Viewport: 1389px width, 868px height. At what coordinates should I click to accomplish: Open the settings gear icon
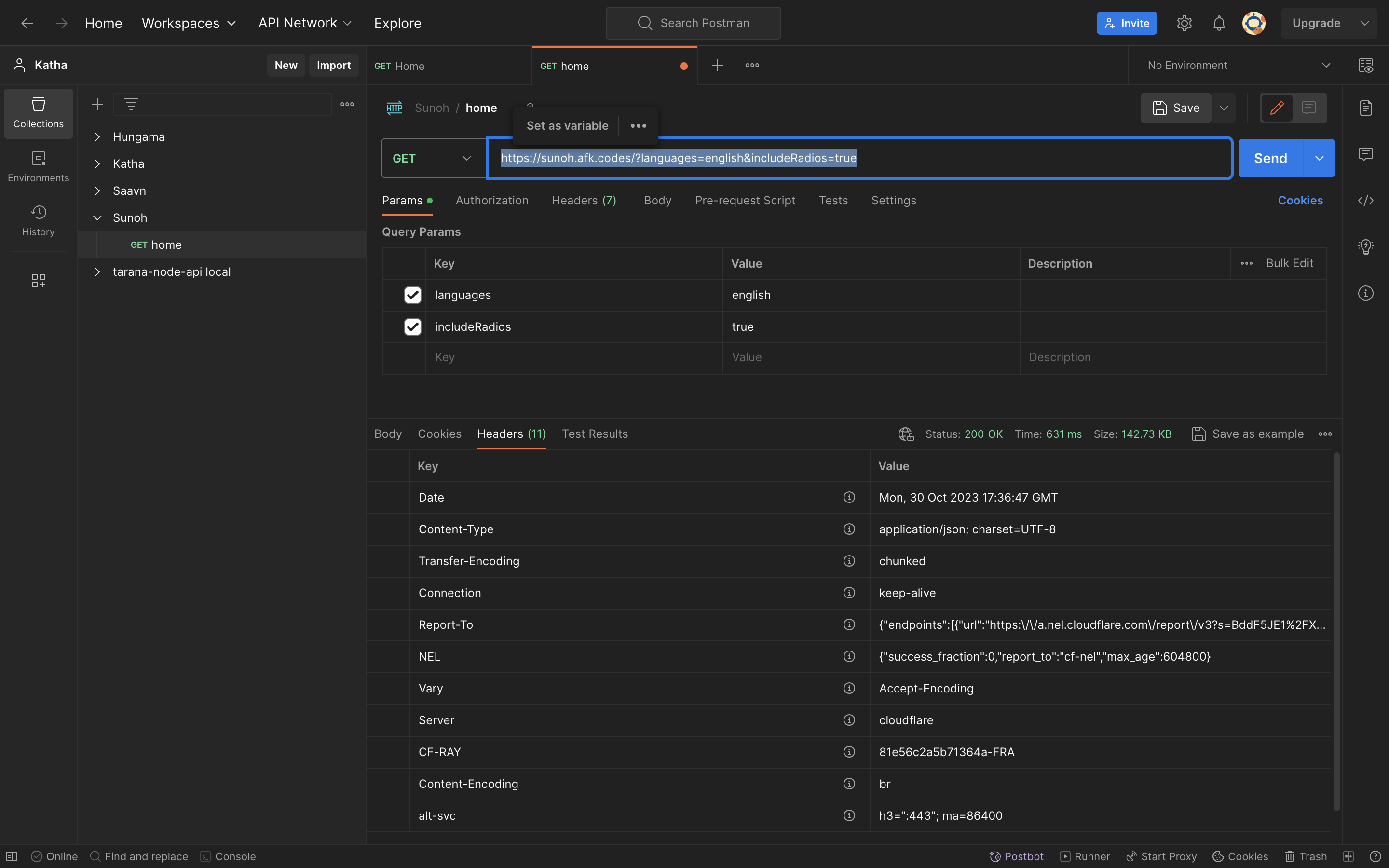[1184, 23]
